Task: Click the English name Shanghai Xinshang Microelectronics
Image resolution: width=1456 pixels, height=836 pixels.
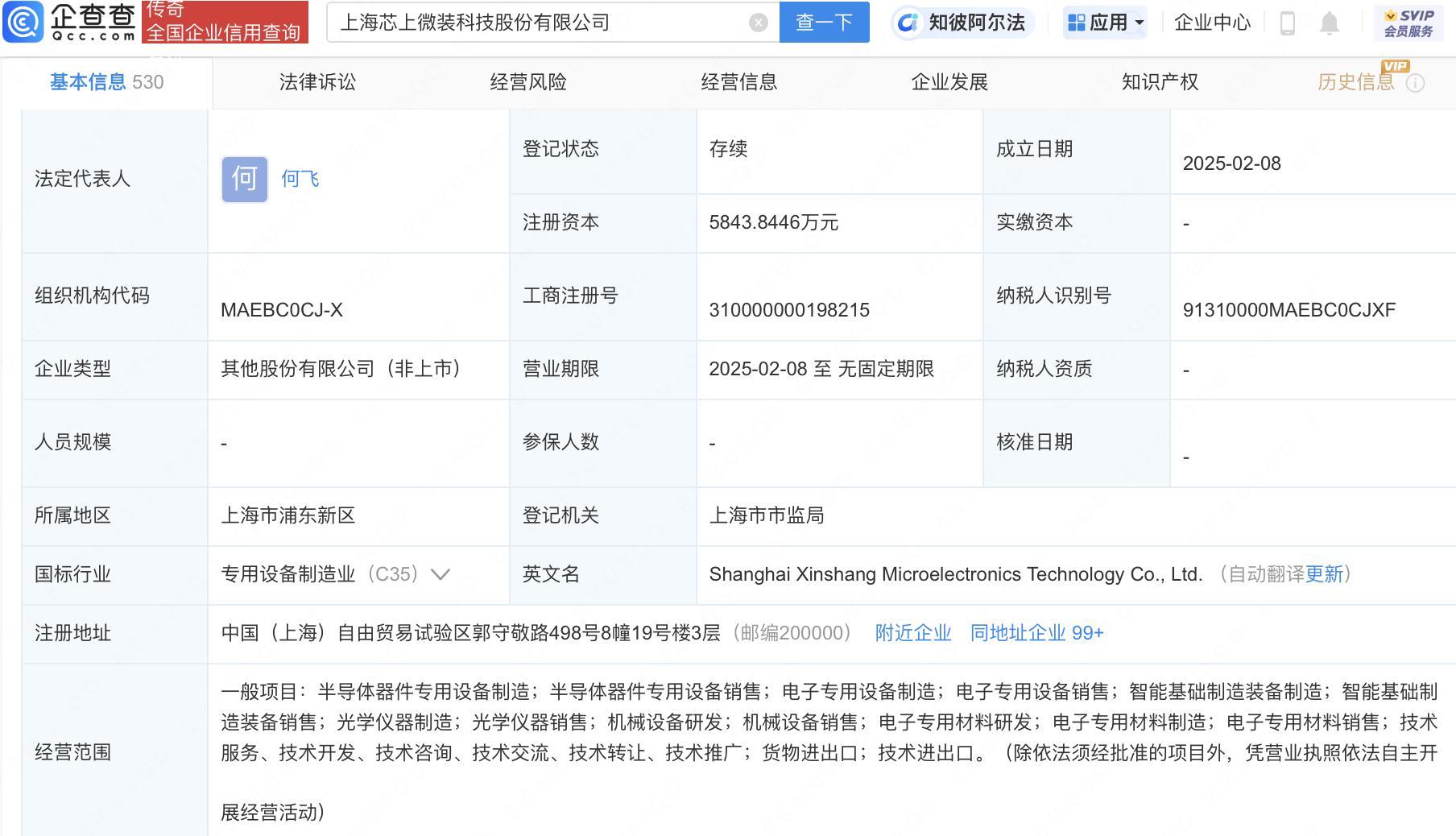Action: (x=956, y=574)
